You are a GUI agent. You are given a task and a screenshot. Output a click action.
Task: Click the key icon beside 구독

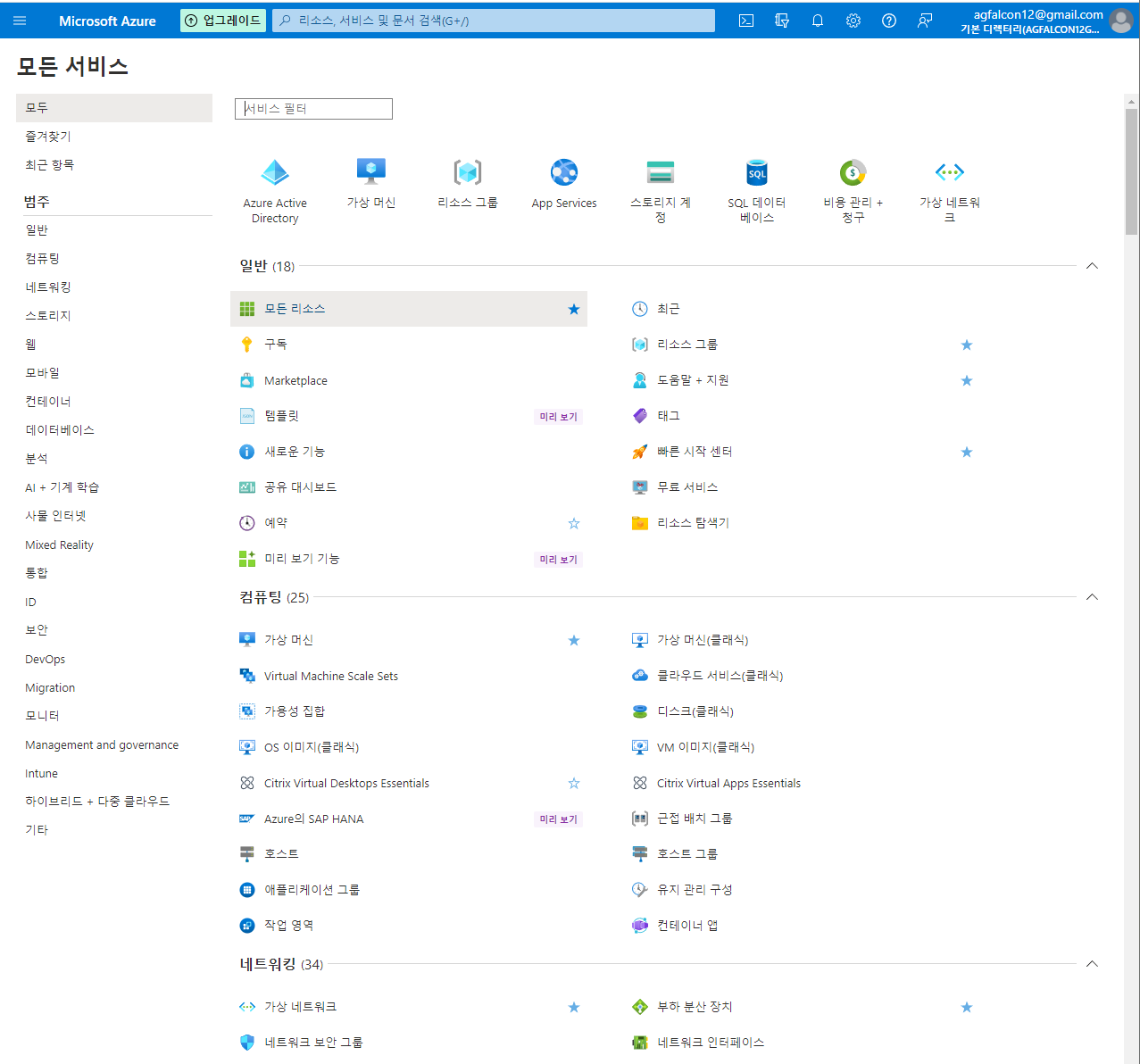tap(247, 345)
